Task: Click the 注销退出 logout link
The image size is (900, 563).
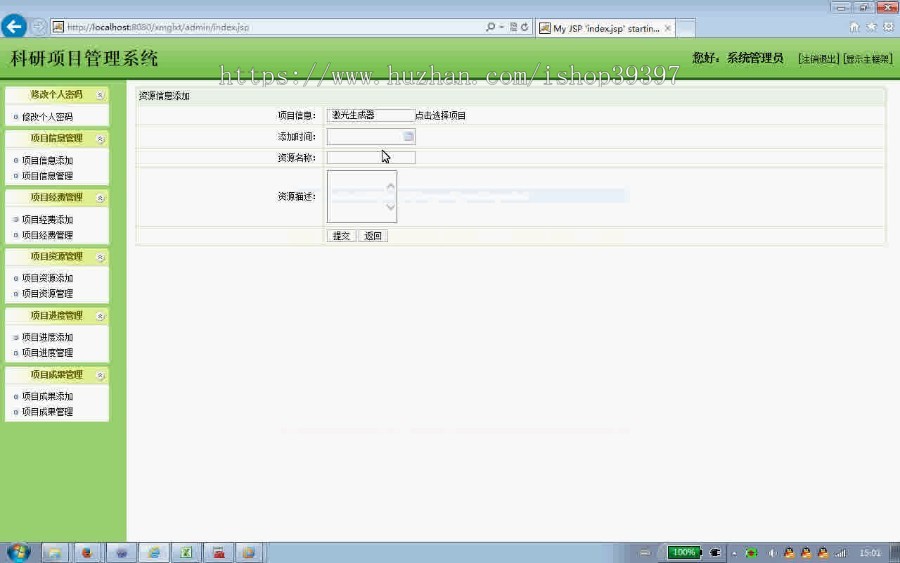Action: (x=818, y=59)
